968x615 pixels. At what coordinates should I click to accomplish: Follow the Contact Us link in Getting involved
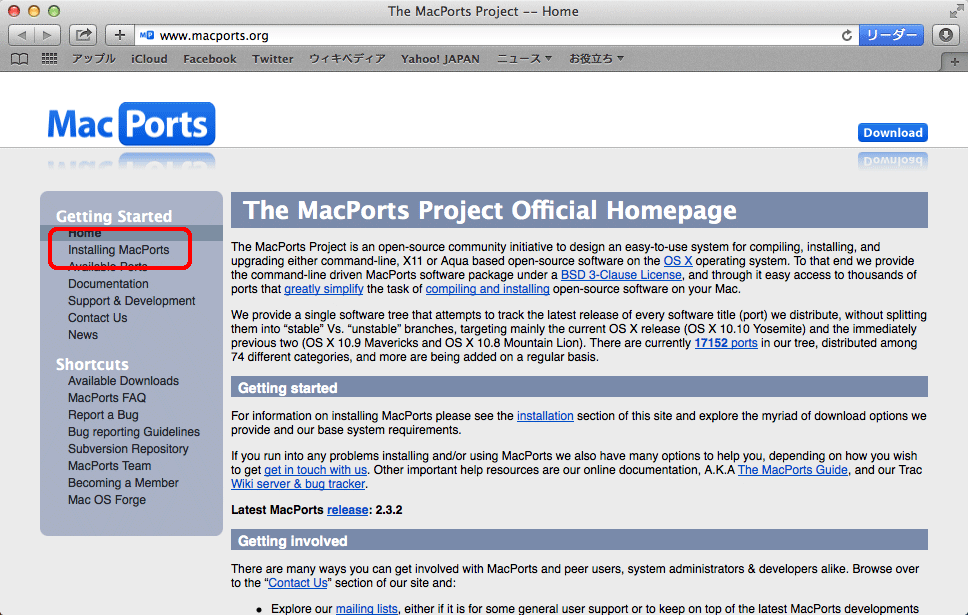(x=298, y=584)
